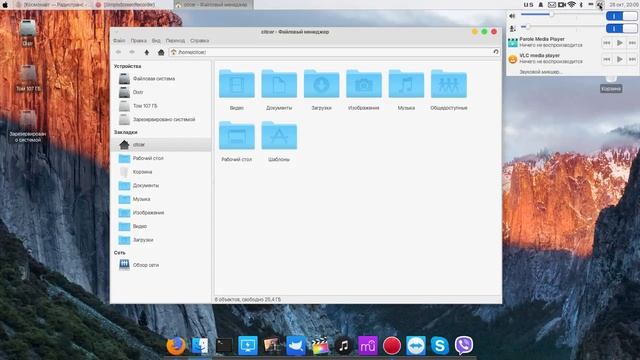The width and height of the screenshot is (640, 360).
Task: Launch Skype from the dock
Action: pyautogui.click(x=440, y=346)
